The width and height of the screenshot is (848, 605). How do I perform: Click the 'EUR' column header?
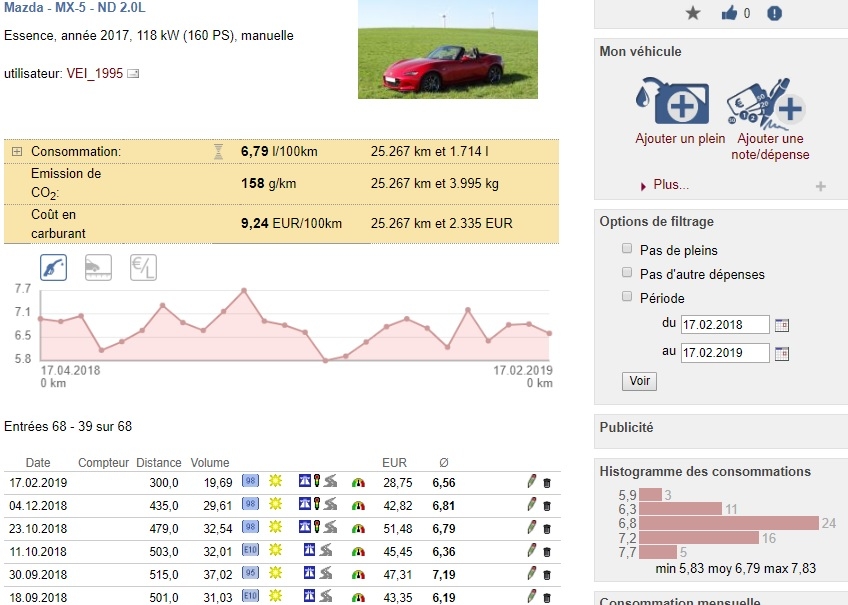(x=394, y=463)
